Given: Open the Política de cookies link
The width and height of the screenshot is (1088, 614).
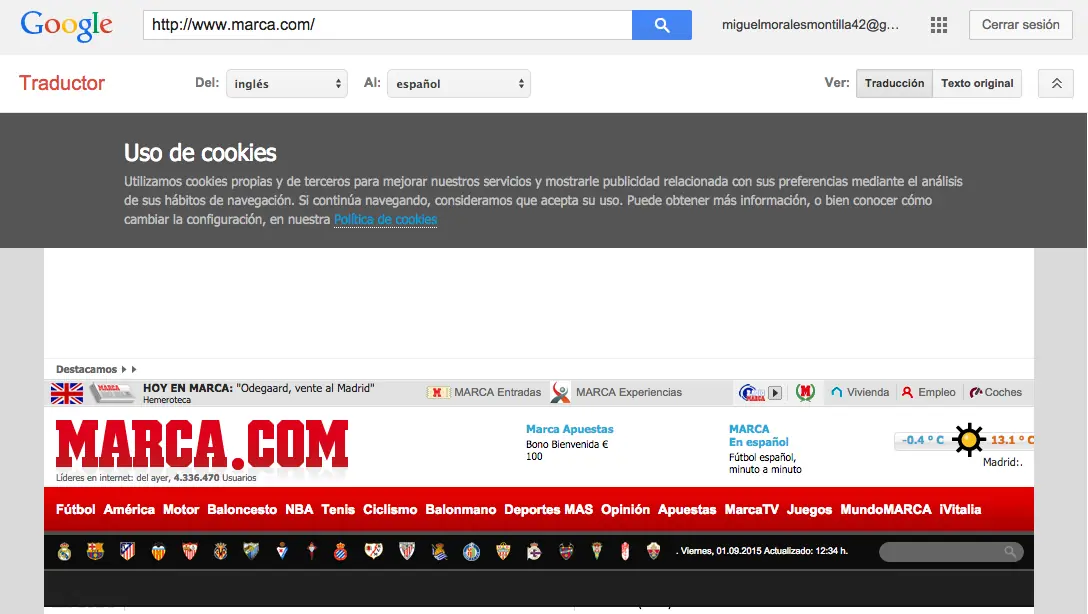Looking at the screenshot, I should 385,219.
